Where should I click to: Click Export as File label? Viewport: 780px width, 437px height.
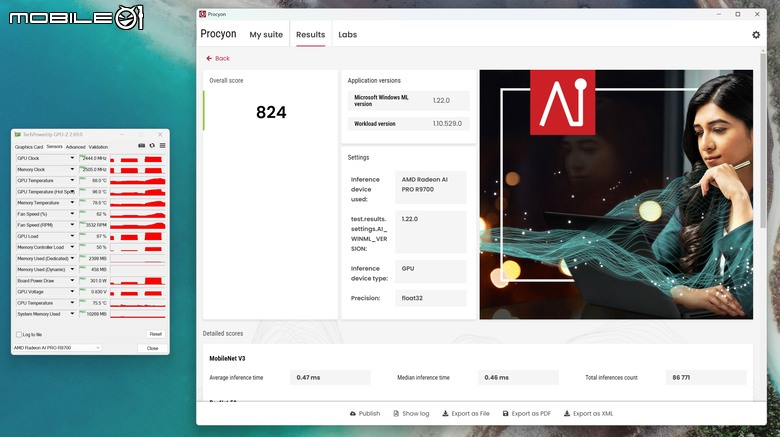[471, 414]
